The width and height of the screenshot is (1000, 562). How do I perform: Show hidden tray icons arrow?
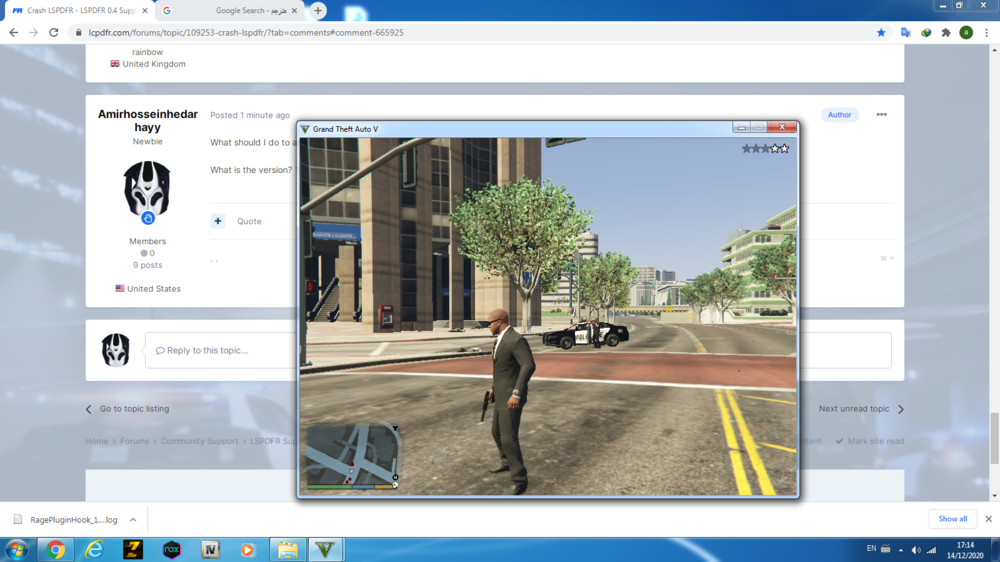pos(901,550)
